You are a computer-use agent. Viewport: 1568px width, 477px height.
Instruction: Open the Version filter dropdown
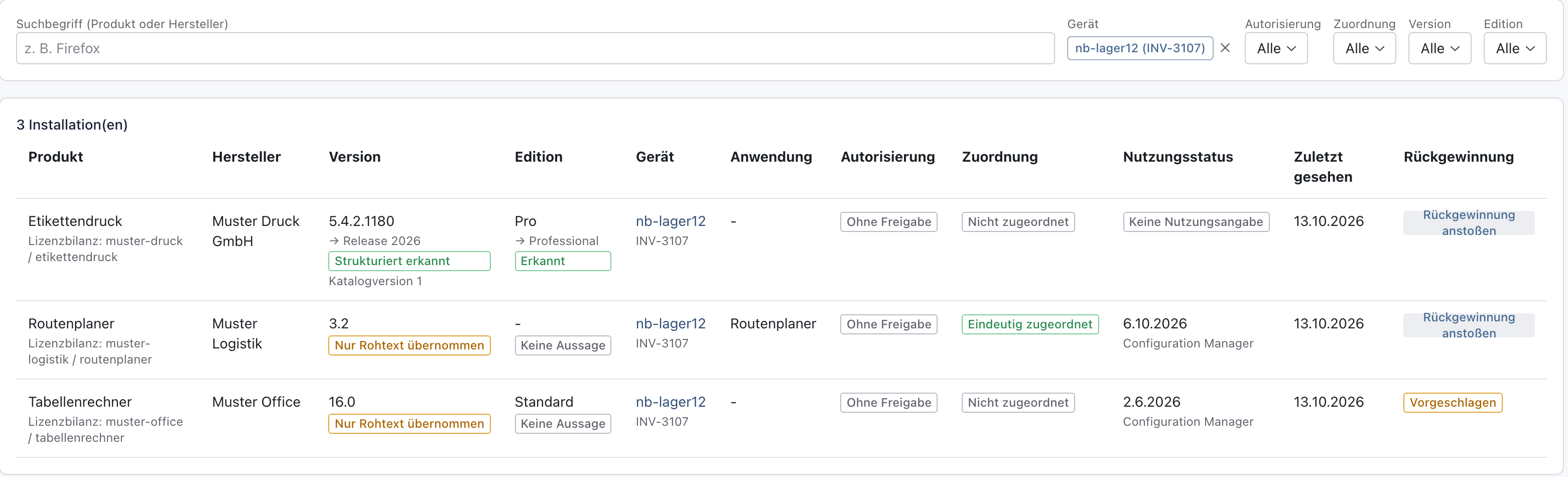1440,48
